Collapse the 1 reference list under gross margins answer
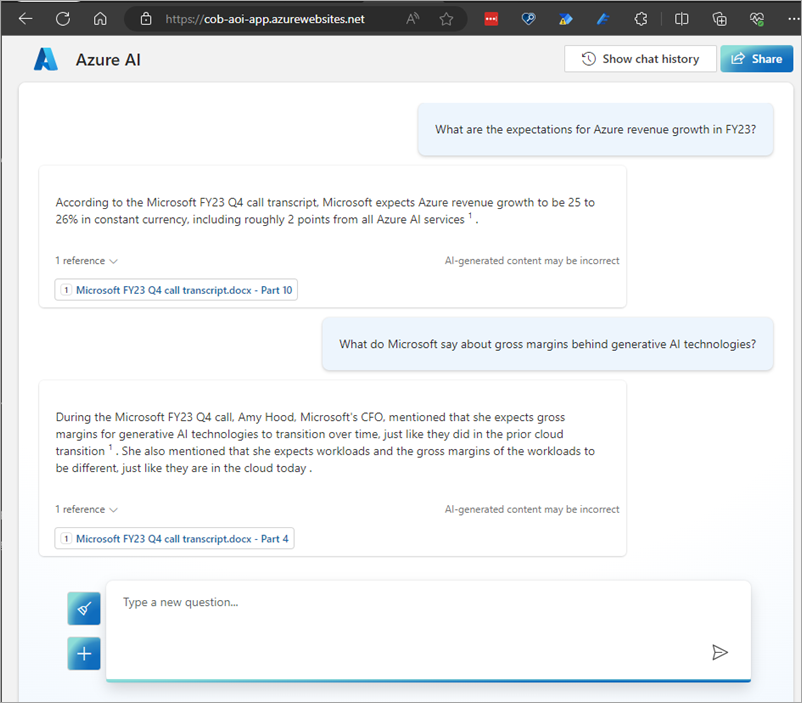Viewport: 802px width, 703px height. pos(86,510)
